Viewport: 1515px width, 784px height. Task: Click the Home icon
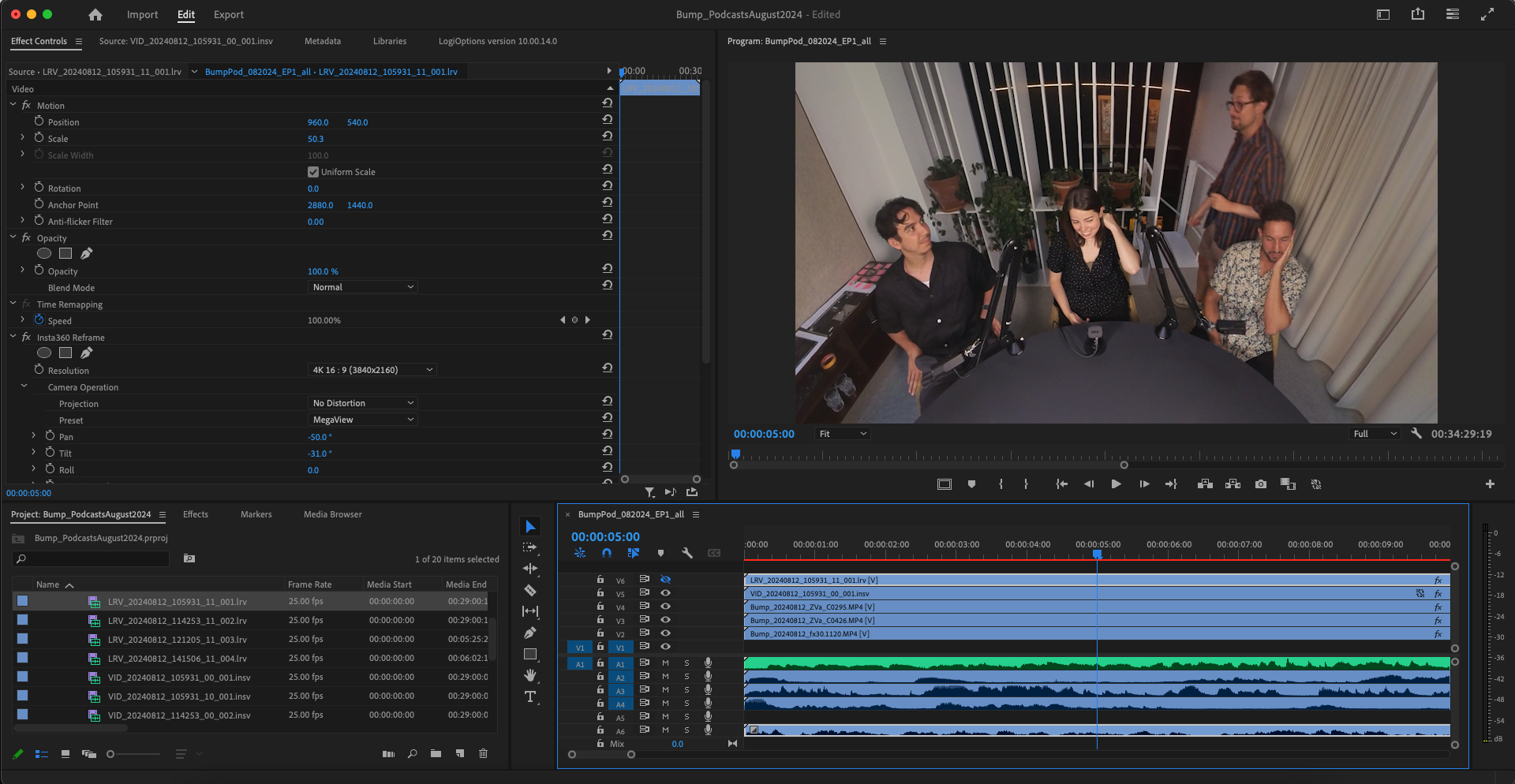pos(95,14)
